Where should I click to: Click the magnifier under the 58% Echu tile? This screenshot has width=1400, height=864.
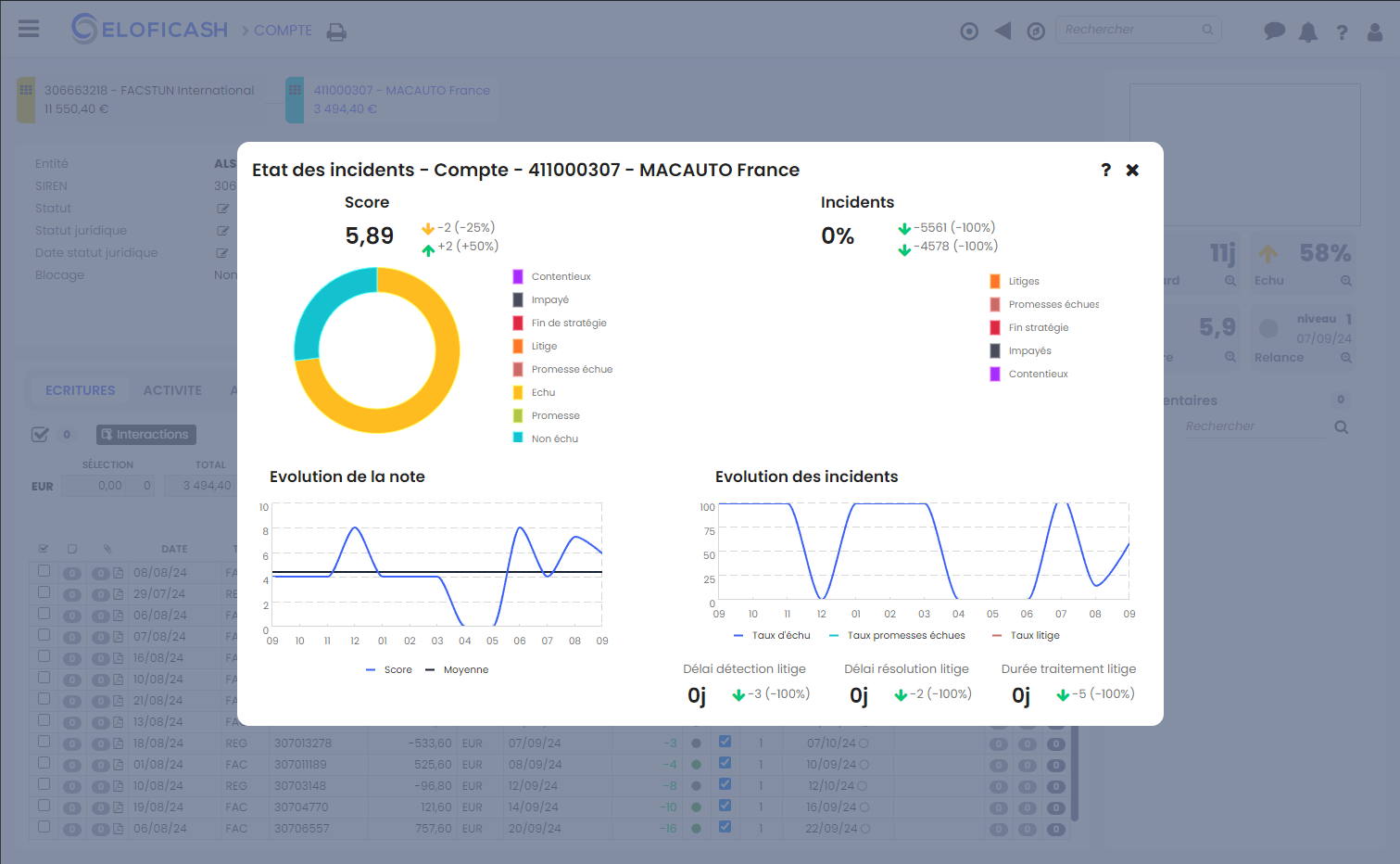(1346, 281)
